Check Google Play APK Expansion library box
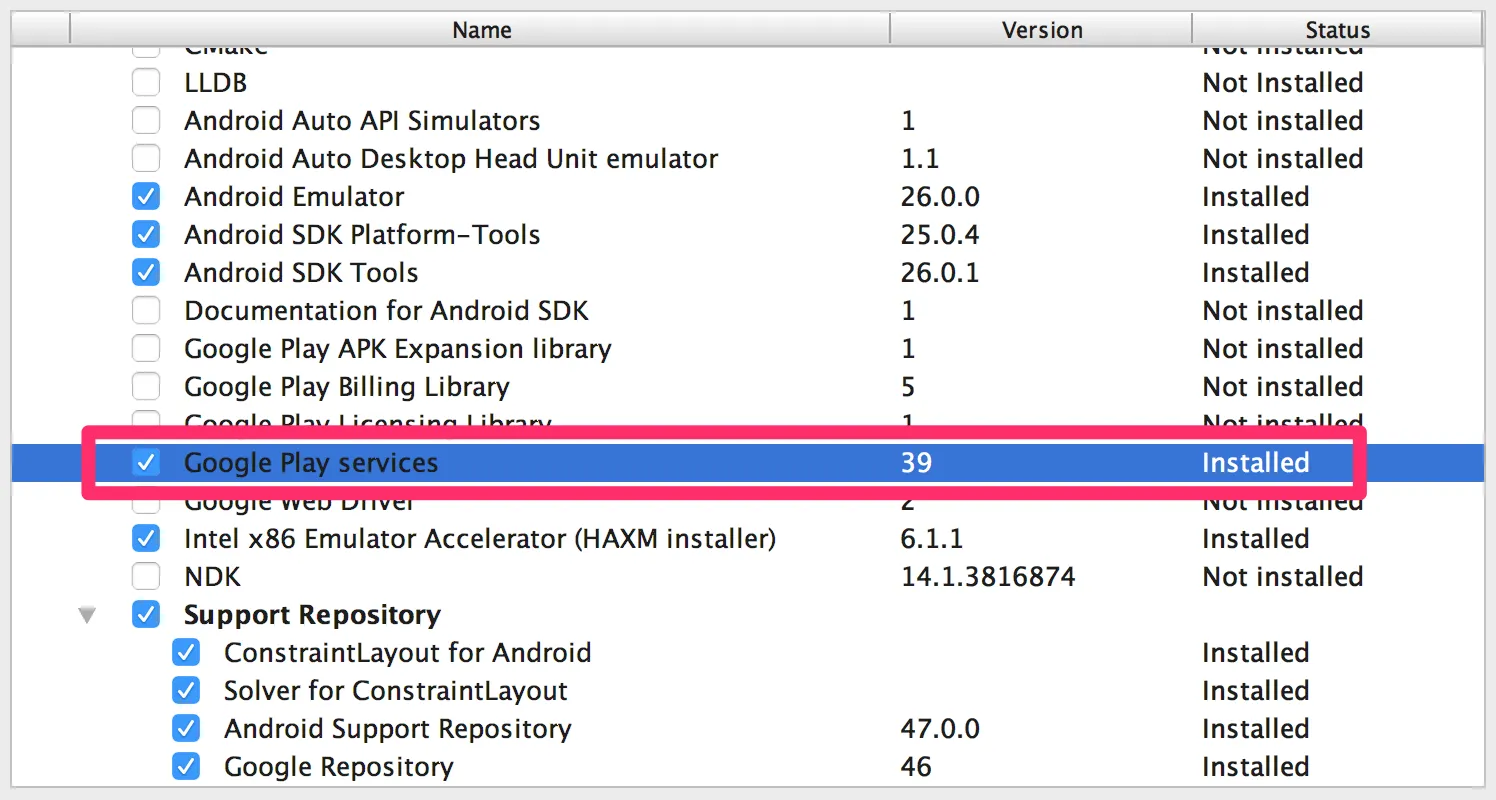 pos(146,349)
